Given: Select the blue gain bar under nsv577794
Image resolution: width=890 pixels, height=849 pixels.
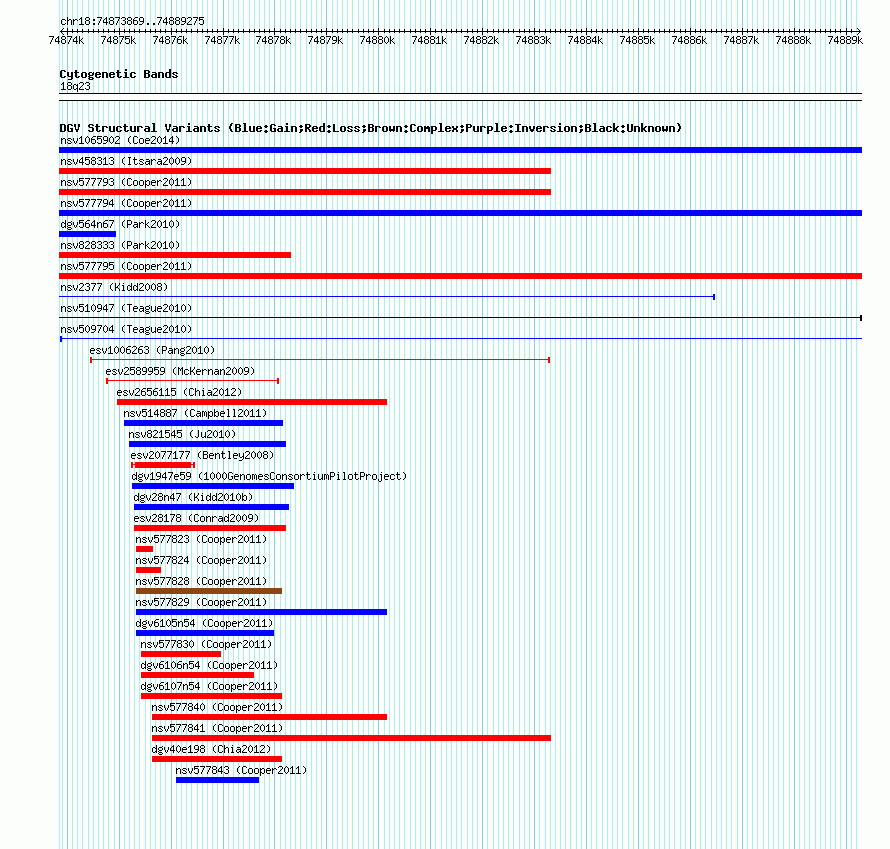Looking at the screenshot, I should [x=460, y=213].
